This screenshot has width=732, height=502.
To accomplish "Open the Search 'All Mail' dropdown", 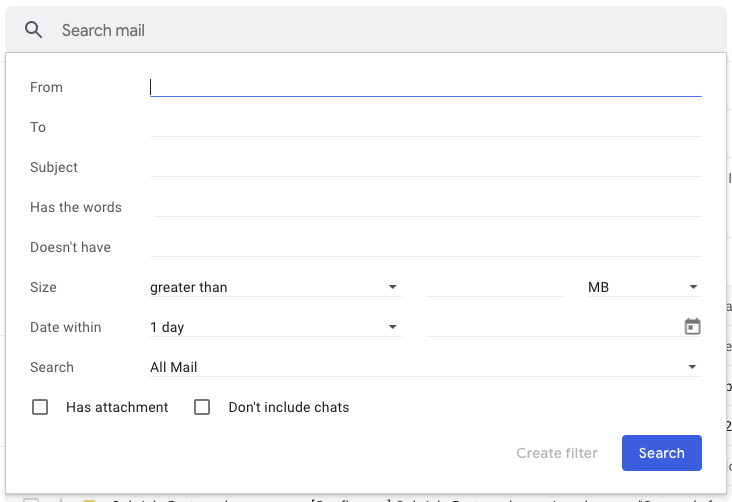I will [x=424, y=367].
